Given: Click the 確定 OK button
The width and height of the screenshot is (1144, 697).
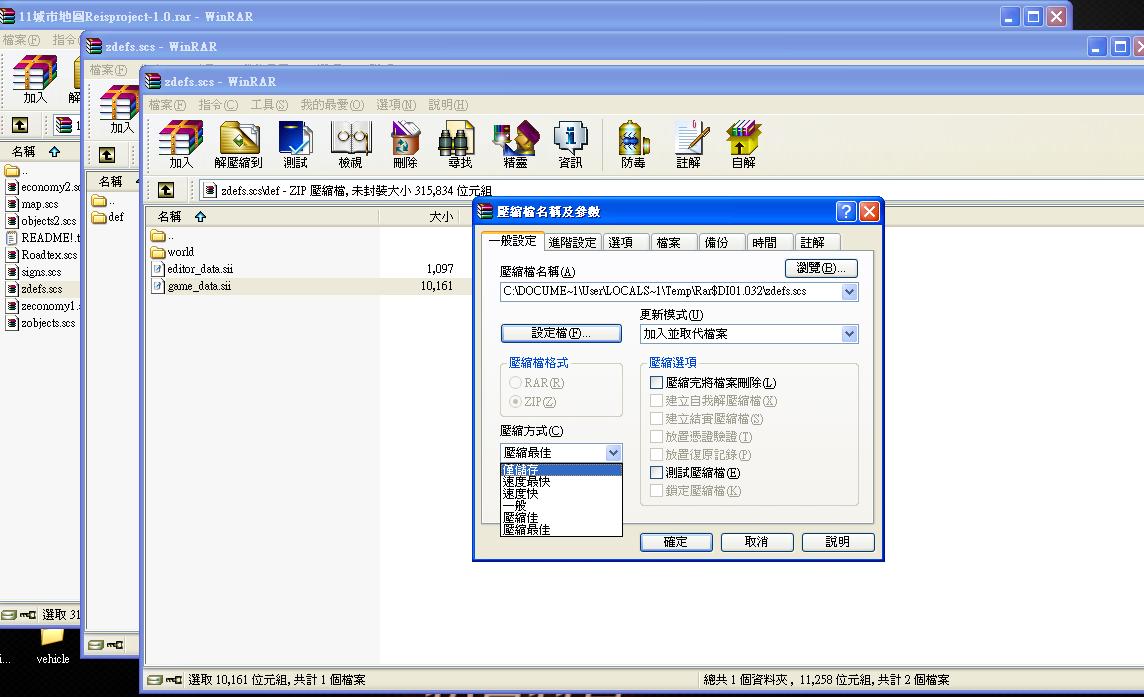Looking at the screenshot, I should (x=676, y=542).
